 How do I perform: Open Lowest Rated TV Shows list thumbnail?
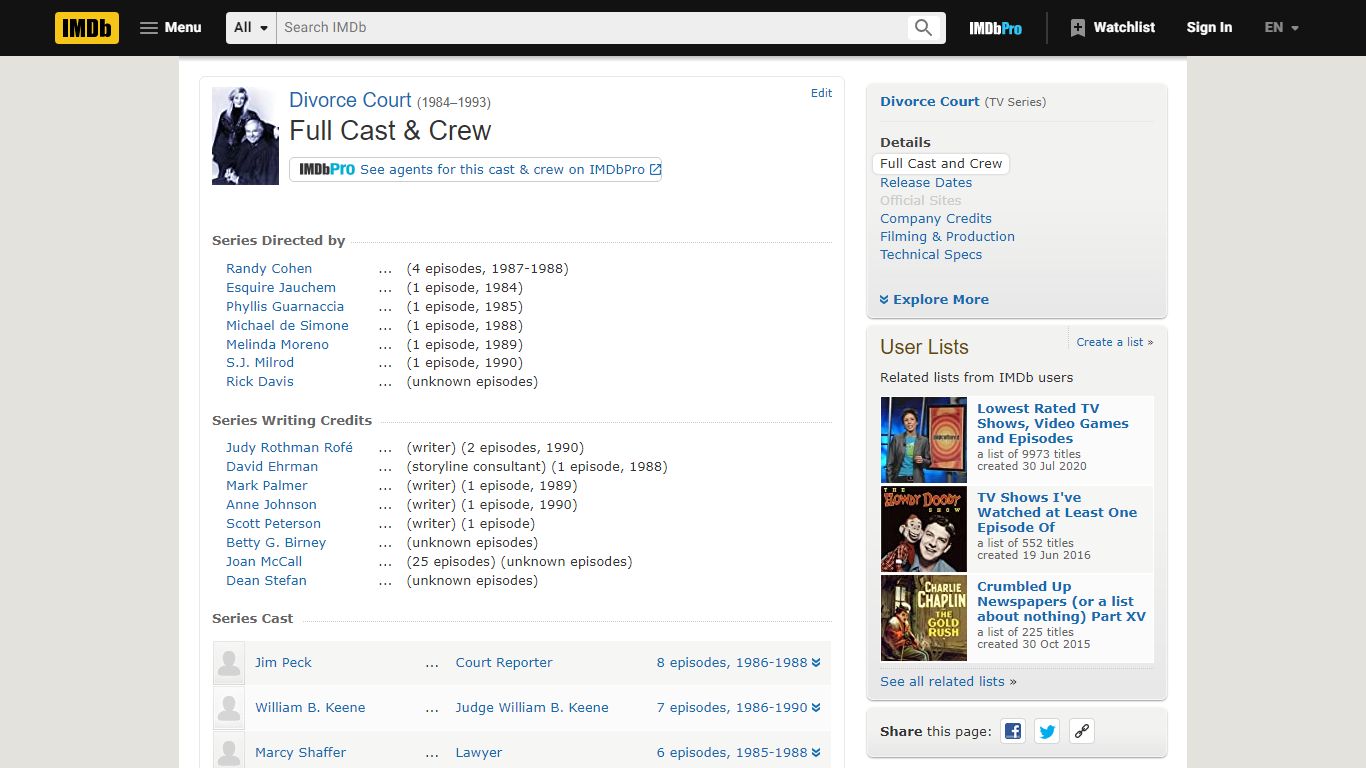924,440
